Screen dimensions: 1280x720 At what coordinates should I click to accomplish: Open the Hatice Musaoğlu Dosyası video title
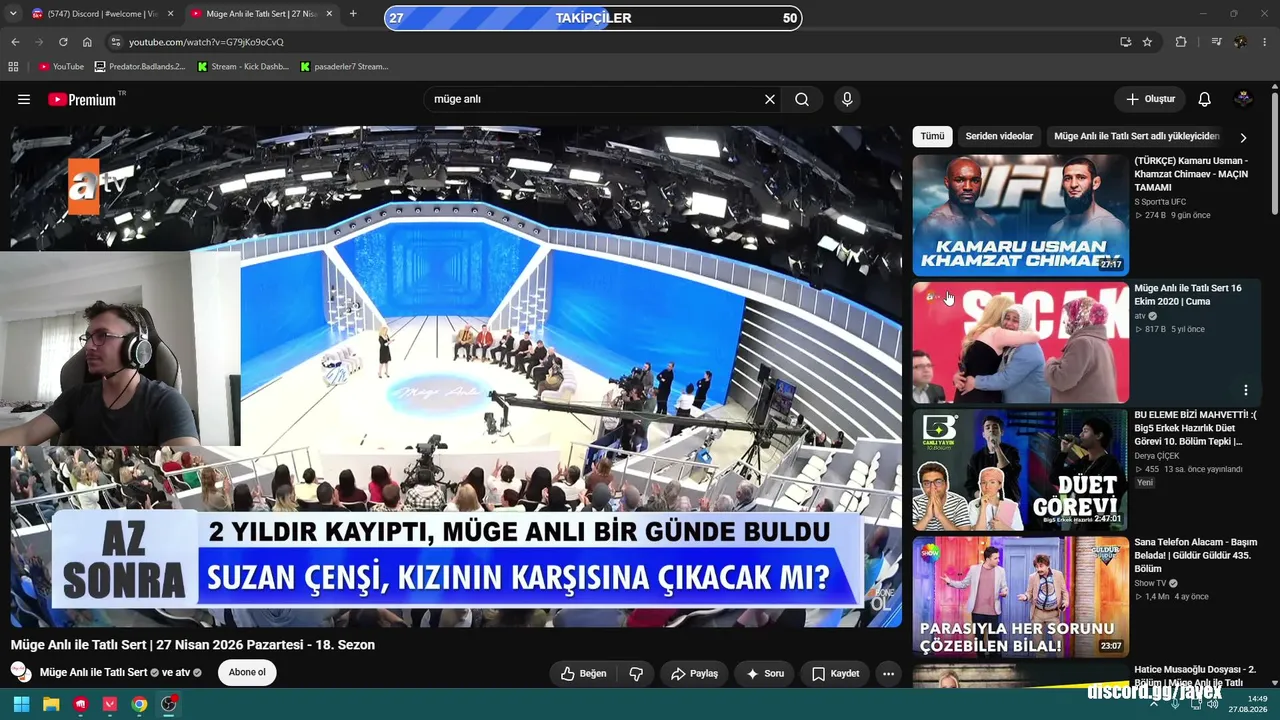(x=1195, y=676)
